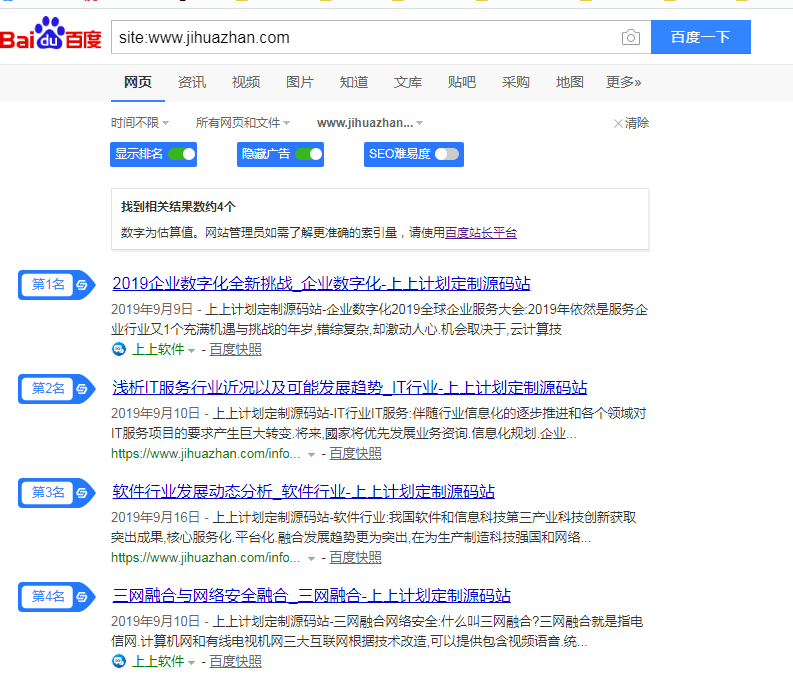Click the text 找到相关结果数约4个
This screenshot has height=689, width=793.
click(178, 206)
